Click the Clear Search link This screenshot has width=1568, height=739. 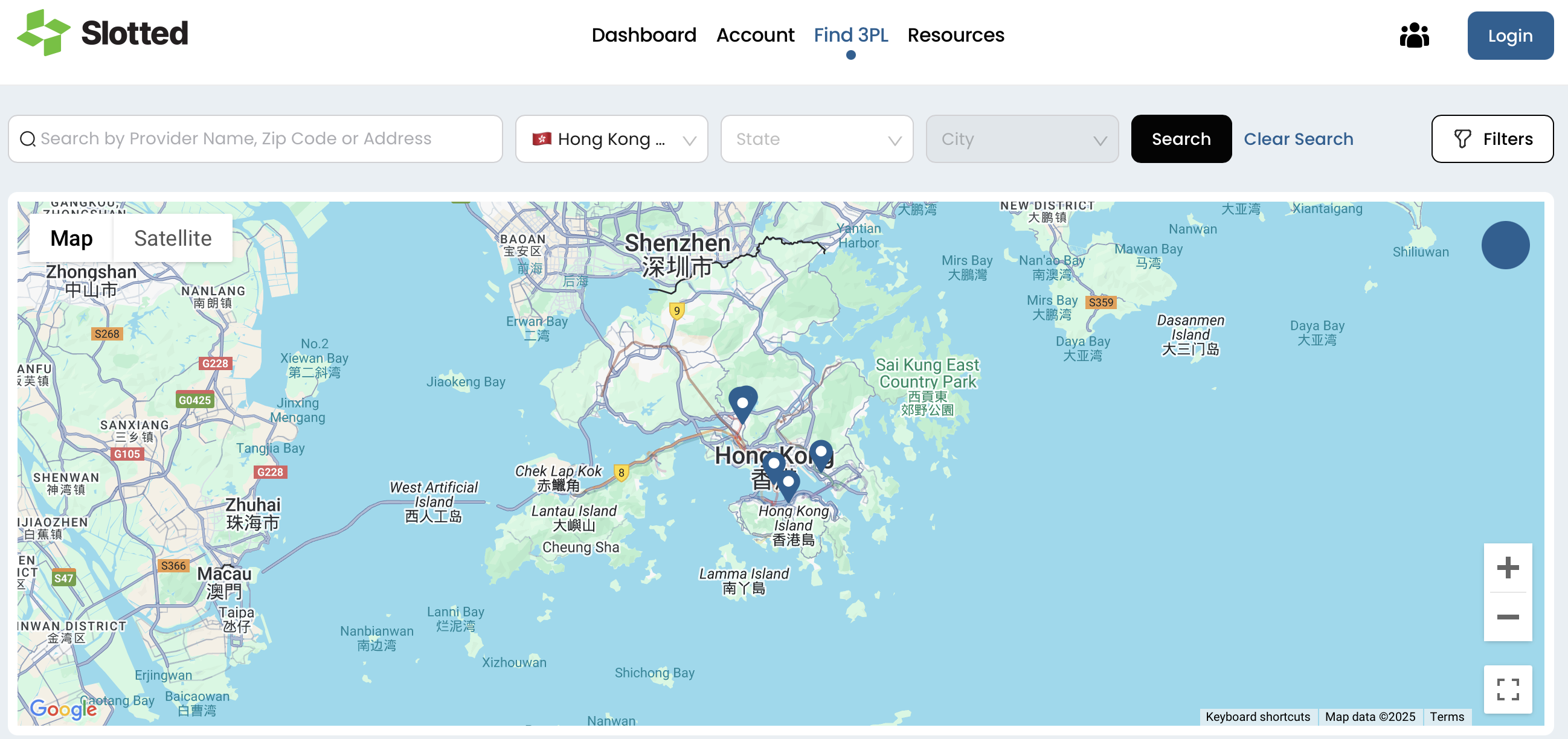pyautogui.click(x=1299, y=139)
